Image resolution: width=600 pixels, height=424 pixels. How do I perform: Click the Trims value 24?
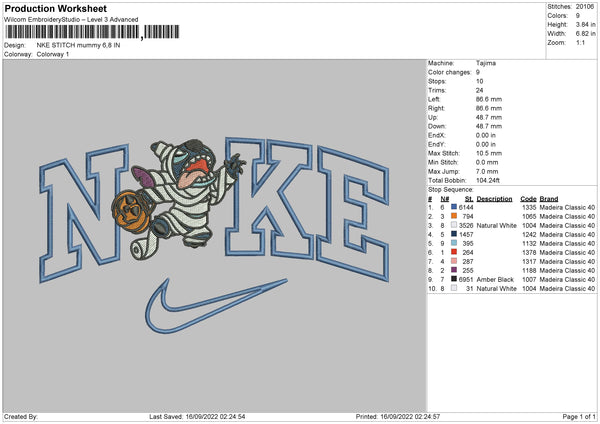(x=479, y=90)
